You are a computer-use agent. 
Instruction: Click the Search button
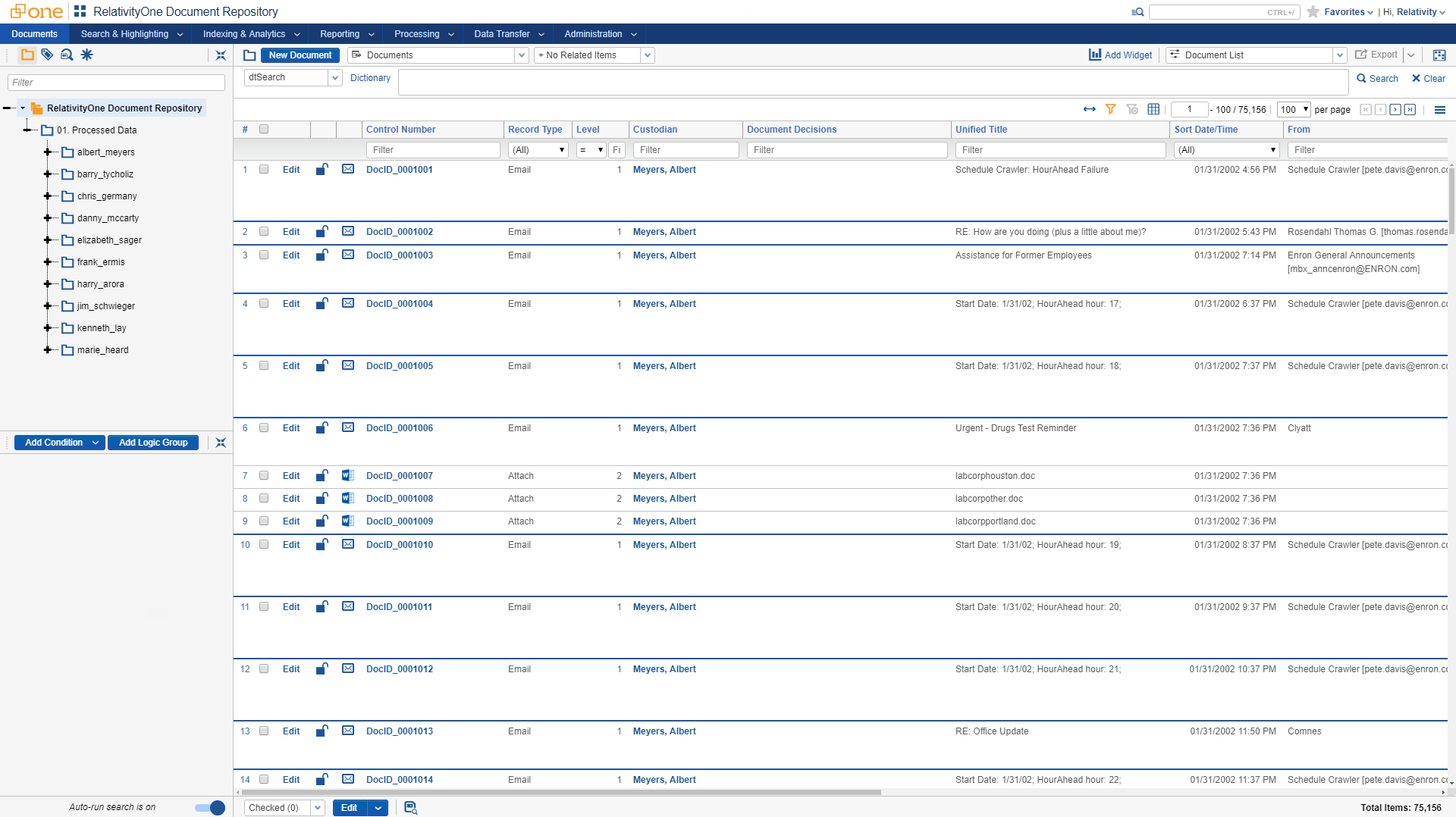[1377, 78]
